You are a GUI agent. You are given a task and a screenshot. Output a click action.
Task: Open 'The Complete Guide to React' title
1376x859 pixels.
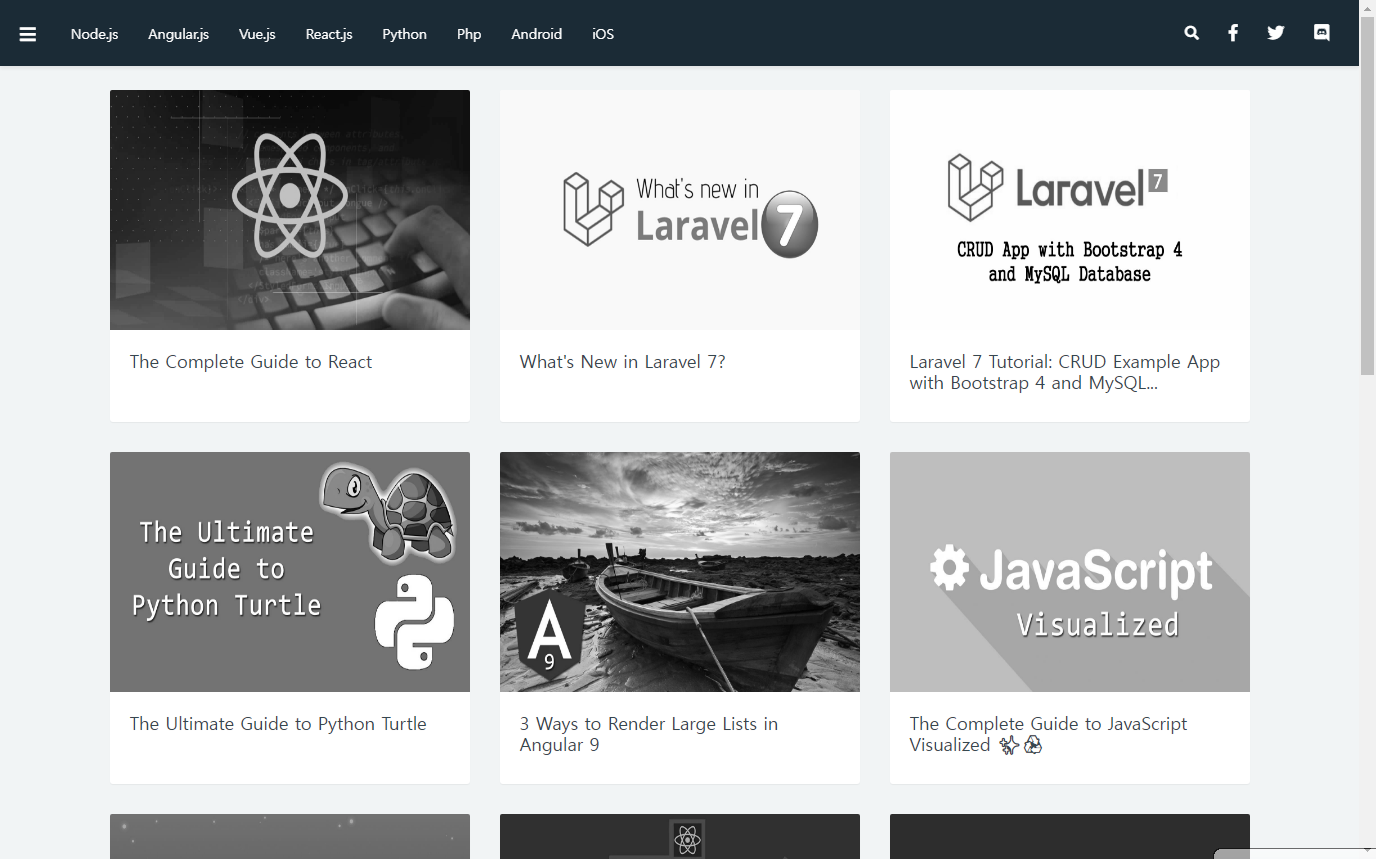click(251, 362)
